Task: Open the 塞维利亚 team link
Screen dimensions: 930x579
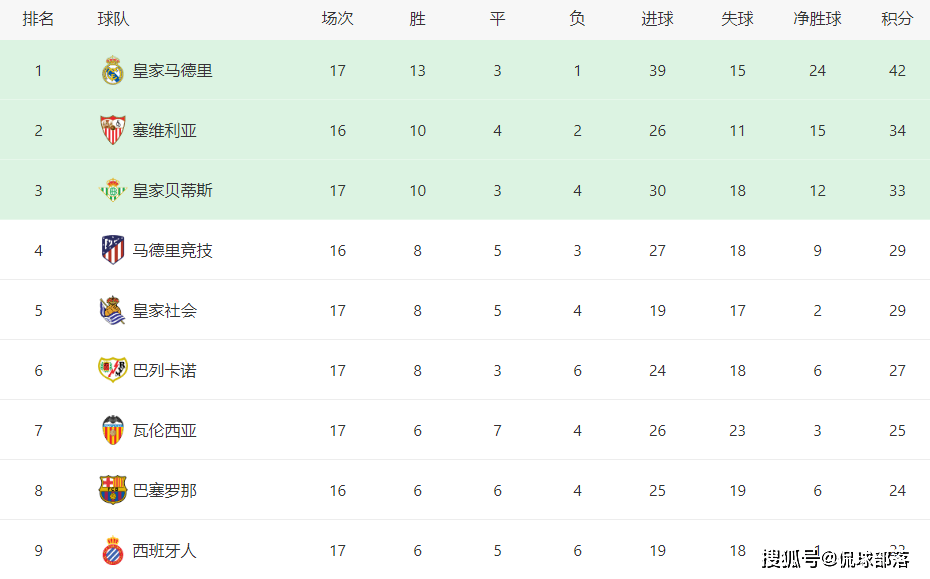Action: tap(164, 131)
